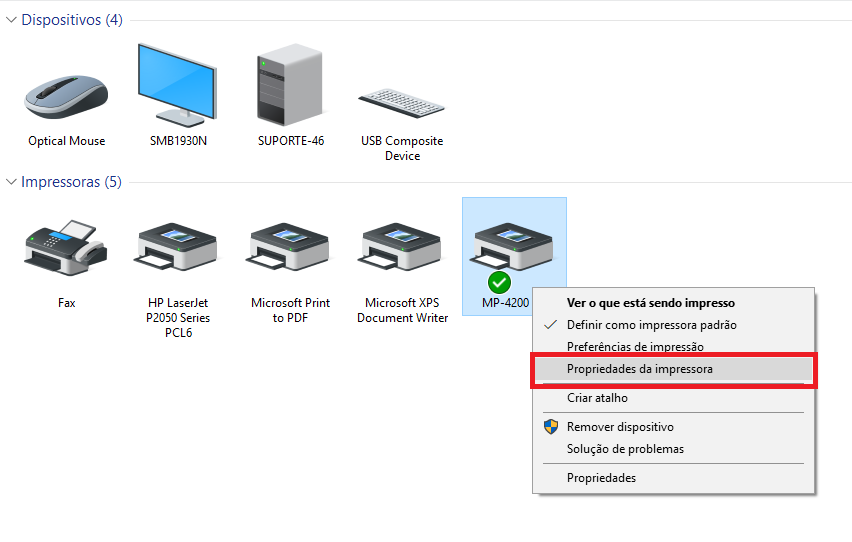Select the Fax printer icon
Image resolution: width=852 pixels, height=542 pixels.
pos(66,248)
